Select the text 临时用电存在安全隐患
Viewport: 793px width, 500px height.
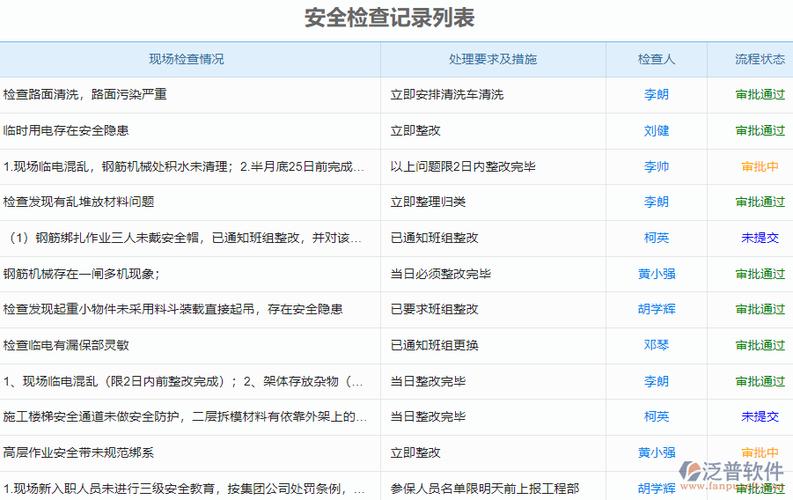[66, 131]
